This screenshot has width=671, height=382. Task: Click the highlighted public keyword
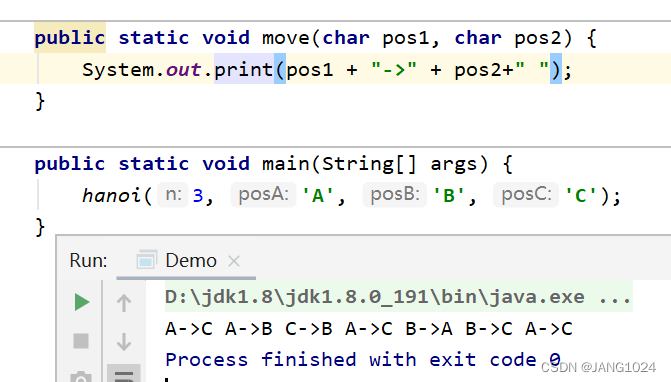(70, 38)
